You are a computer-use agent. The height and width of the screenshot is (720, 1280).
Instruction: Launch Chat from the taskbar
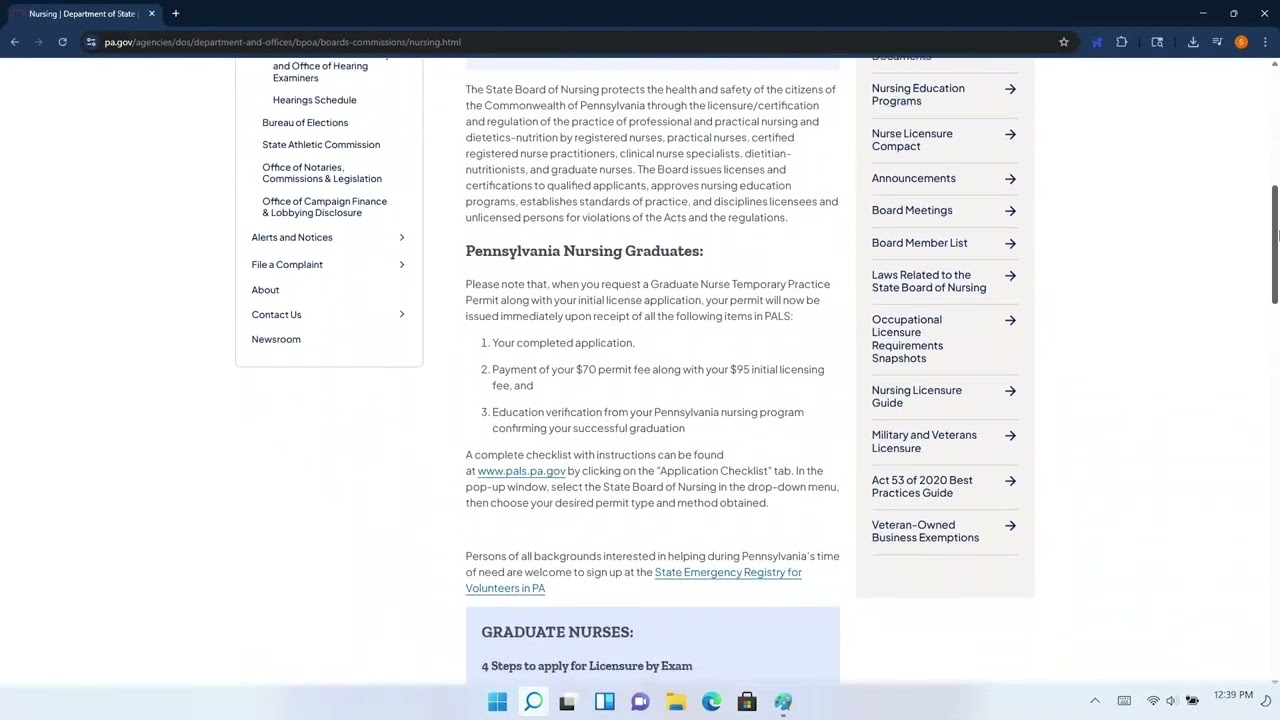tap(640, 702)
